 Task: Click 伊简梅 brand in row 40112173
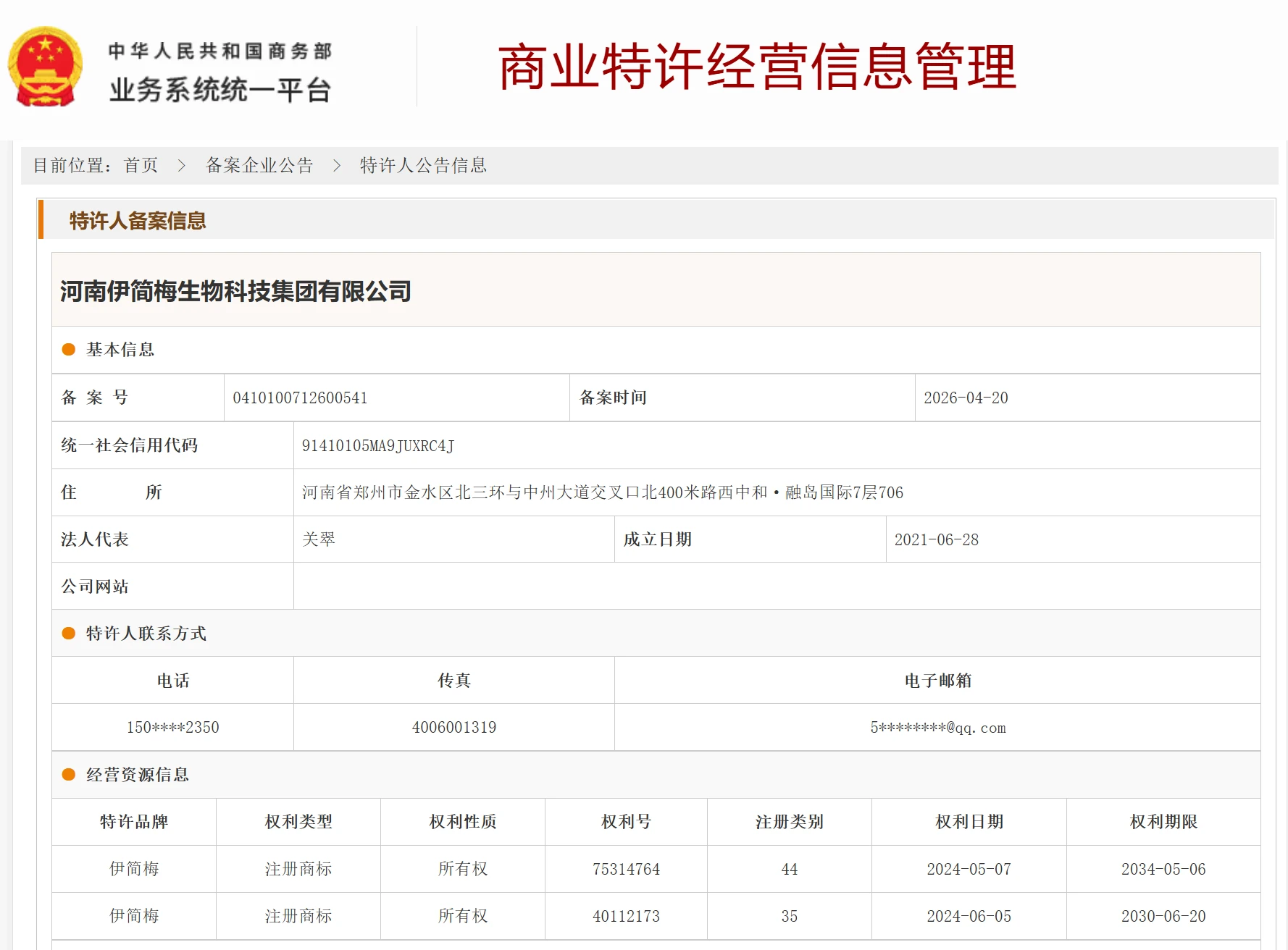(x=134, y=916)
